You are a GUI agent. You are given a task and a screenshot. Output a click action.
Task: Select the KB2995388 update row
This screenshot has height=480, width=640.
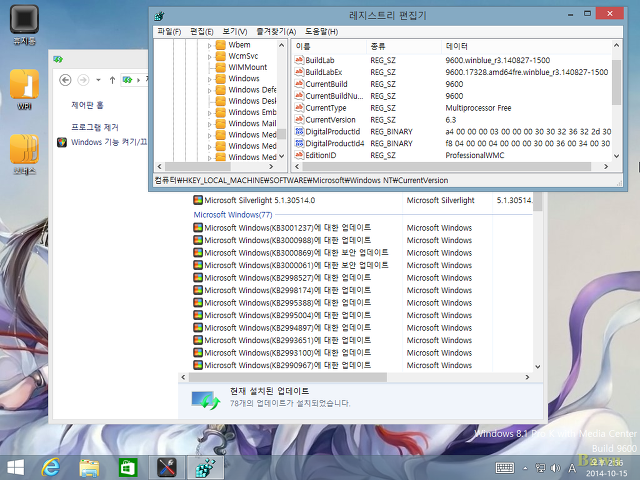point(362,302)
